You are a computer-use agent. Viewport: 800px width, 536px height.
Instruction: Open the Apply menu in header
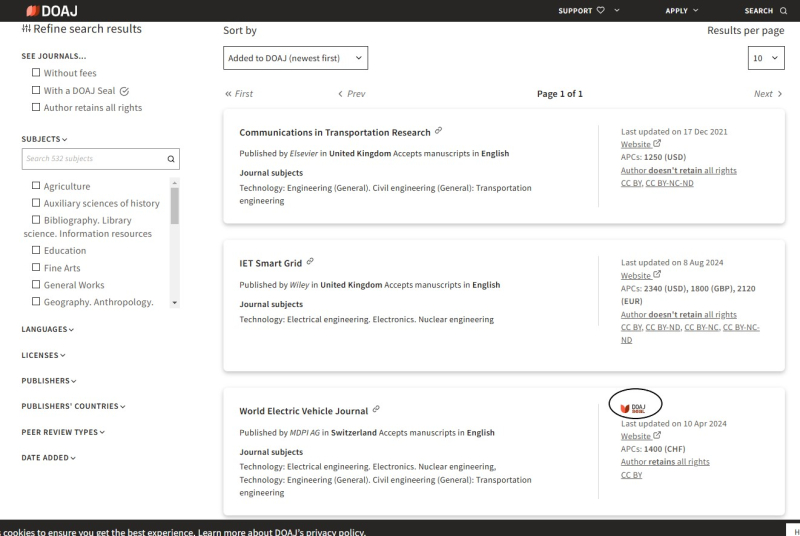[682, 11]
